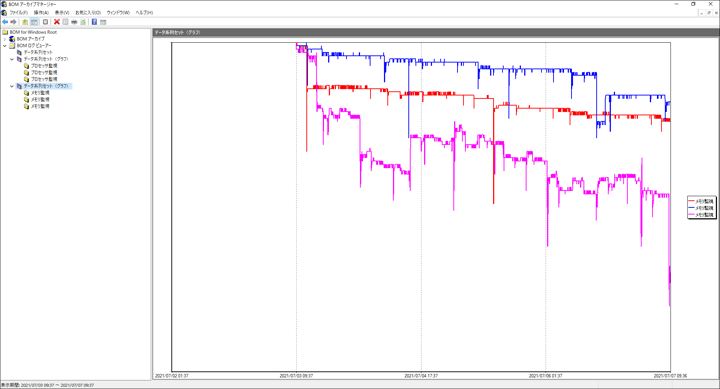Expand the BOM アーカイブ tree node
This screenshot has height=389, width=720.
5,39
